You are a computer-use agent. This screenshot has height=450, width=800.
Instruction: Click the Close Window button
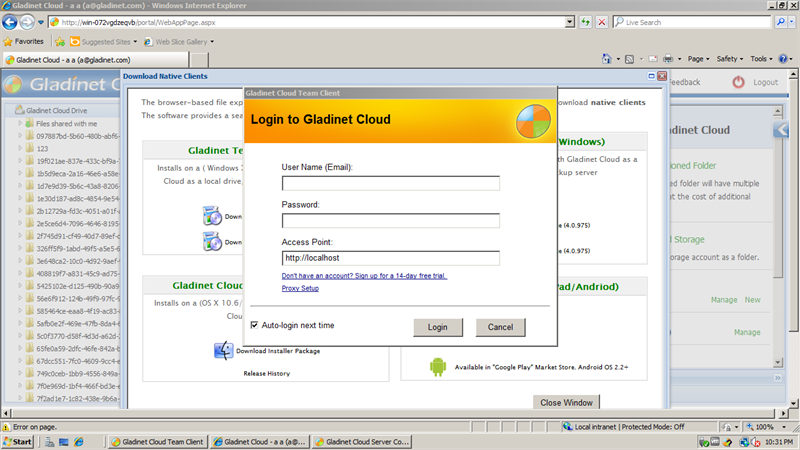pyautogui.click(x=566, y=402)
